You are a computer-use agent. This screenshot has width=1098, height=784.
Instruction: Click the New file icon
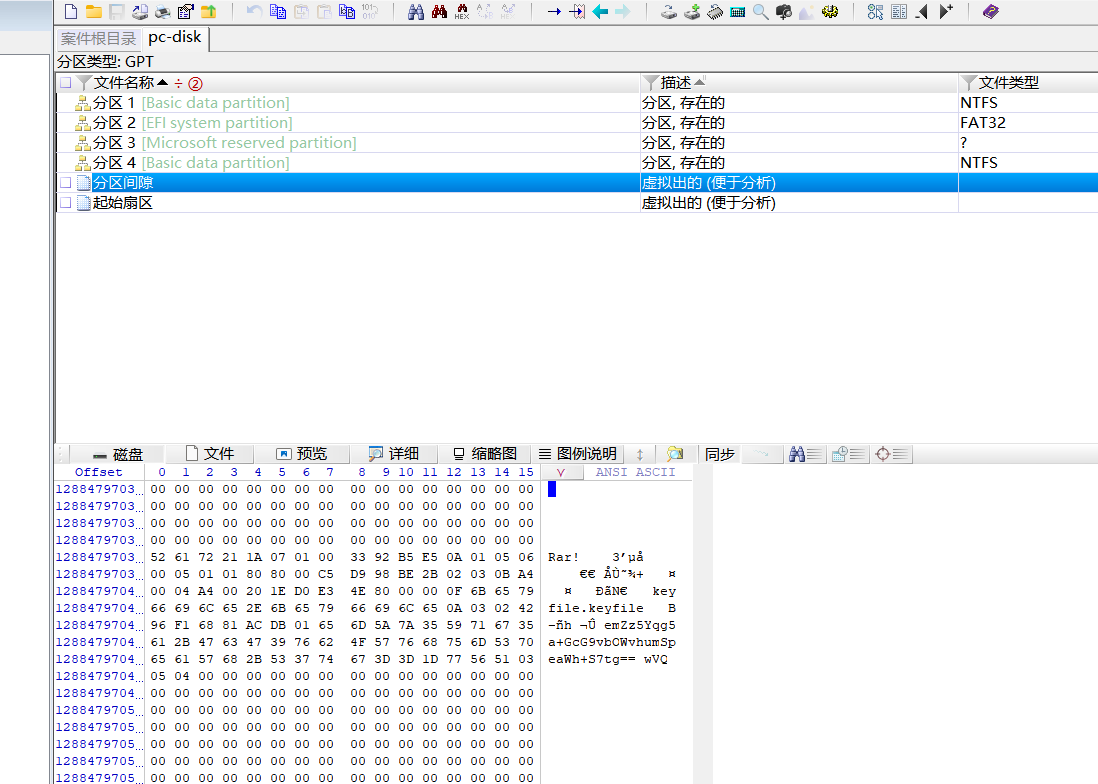click(71, 11)
